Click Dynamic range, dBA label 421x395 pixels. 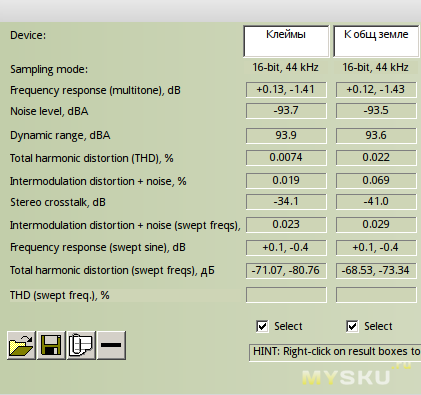60,136
